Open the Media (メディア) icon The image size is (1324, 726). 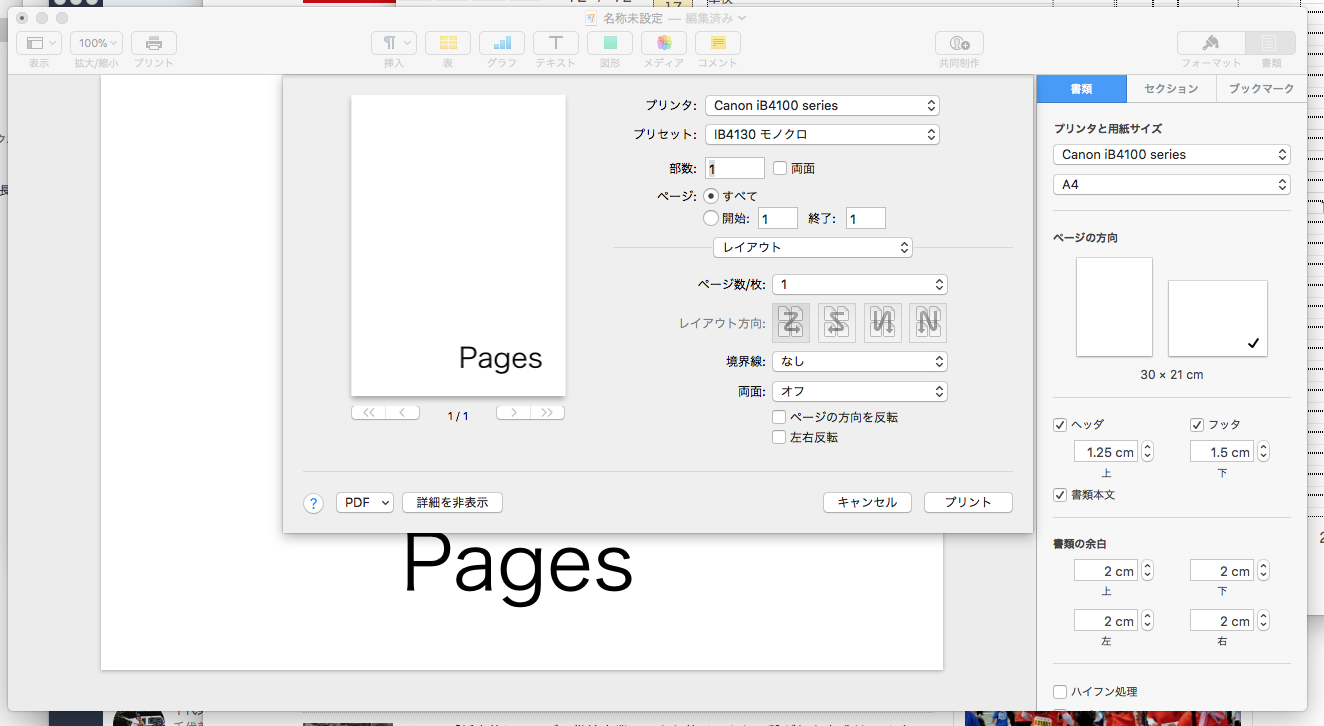664,43
